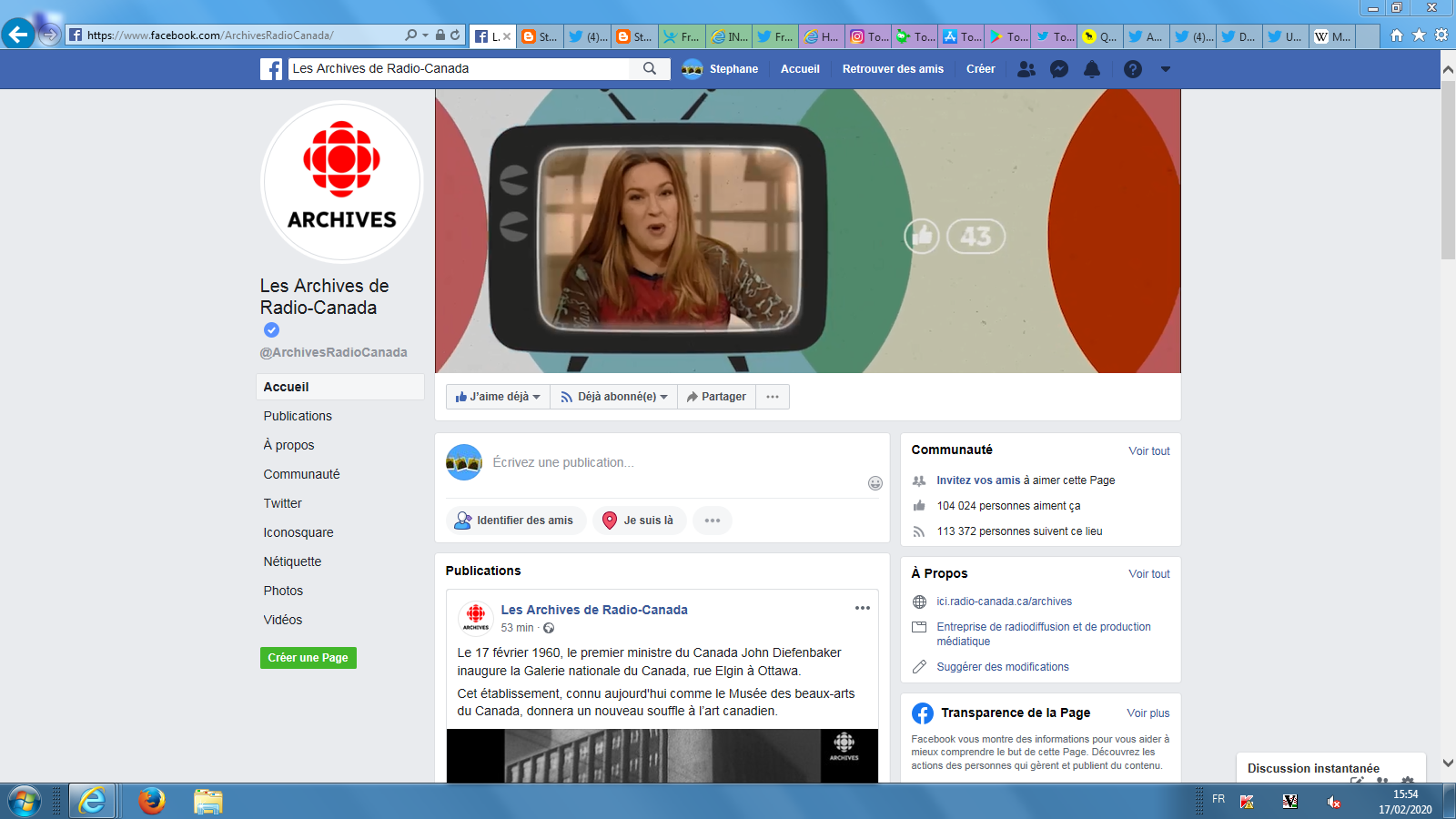Switch to the IN... browser tab
The width and height of the screenshot is (1456, 819).
click(x=730, y=36)
